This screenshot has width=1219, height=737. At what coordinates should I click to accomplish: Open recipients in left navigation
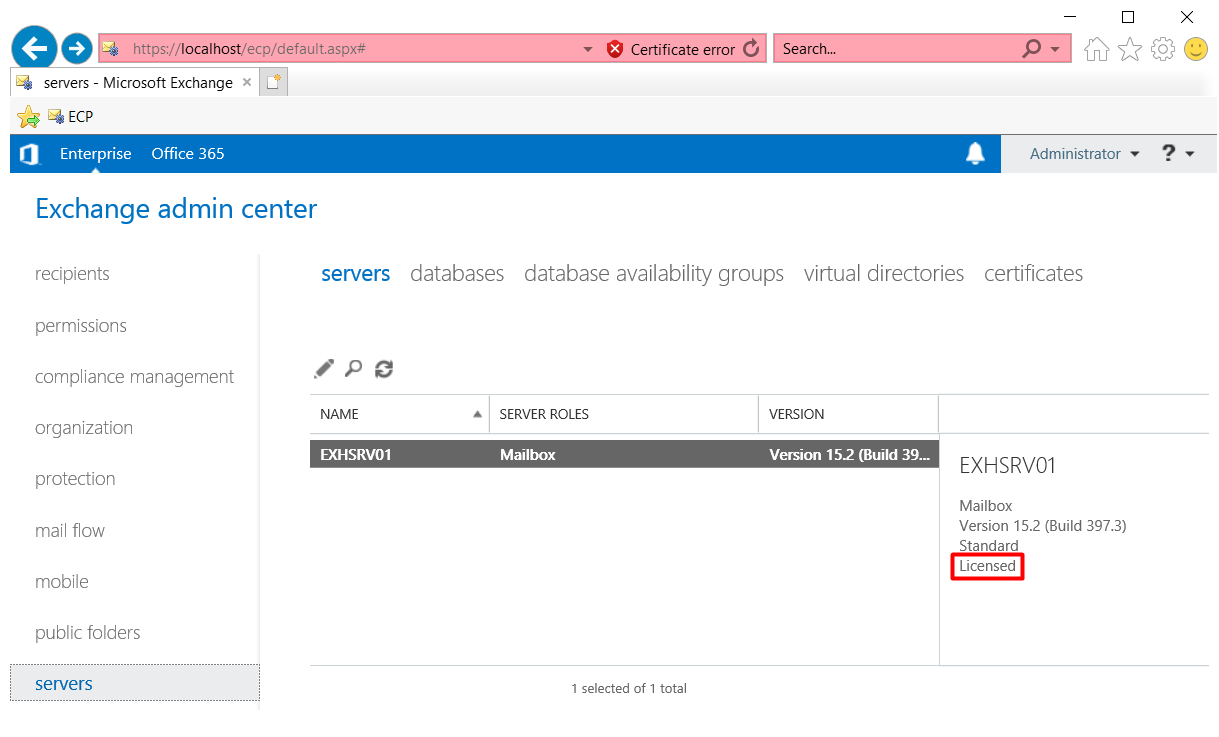72,274
